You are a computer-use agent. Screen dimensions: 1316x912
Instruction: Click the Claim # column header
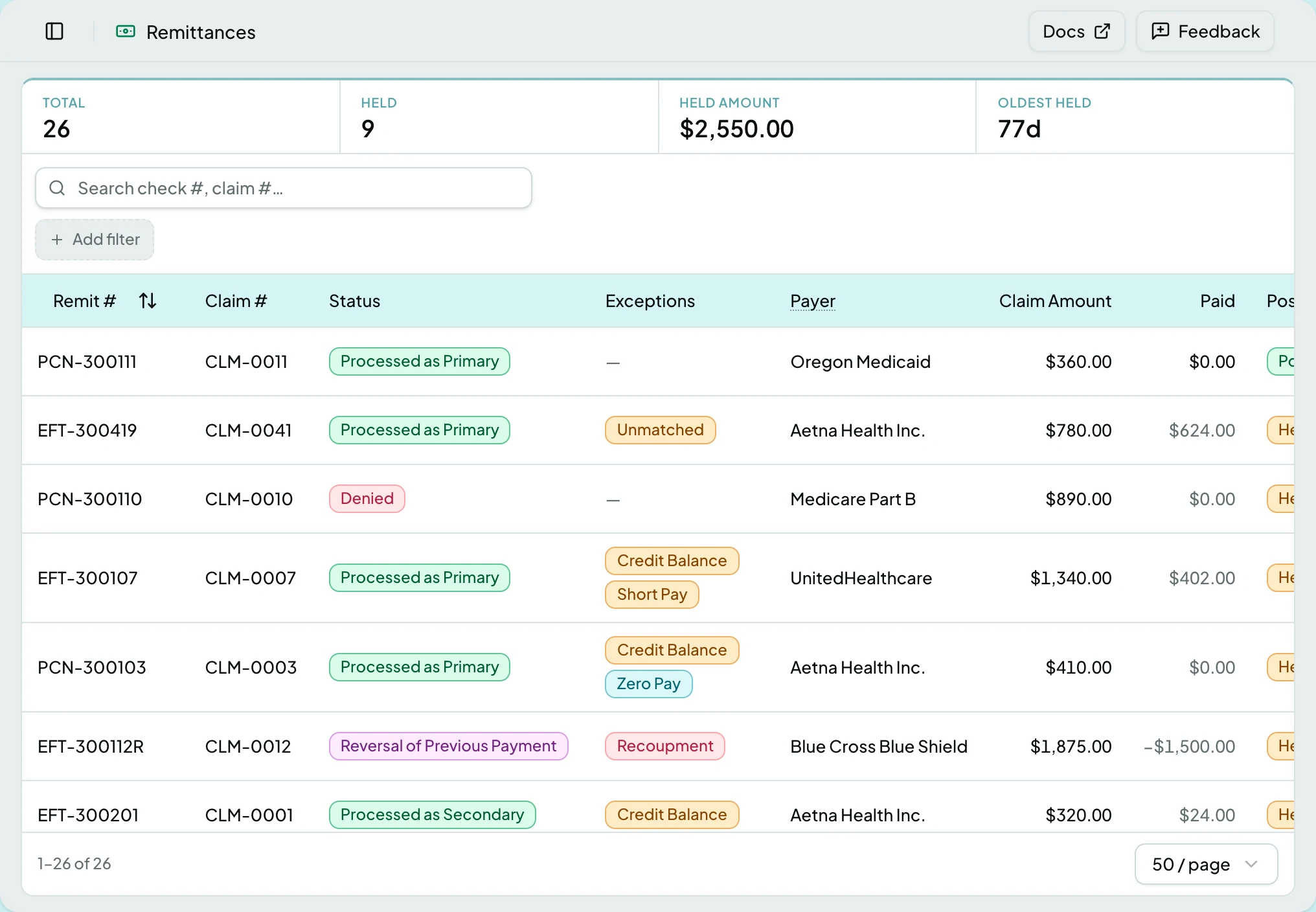coord(236,301)
